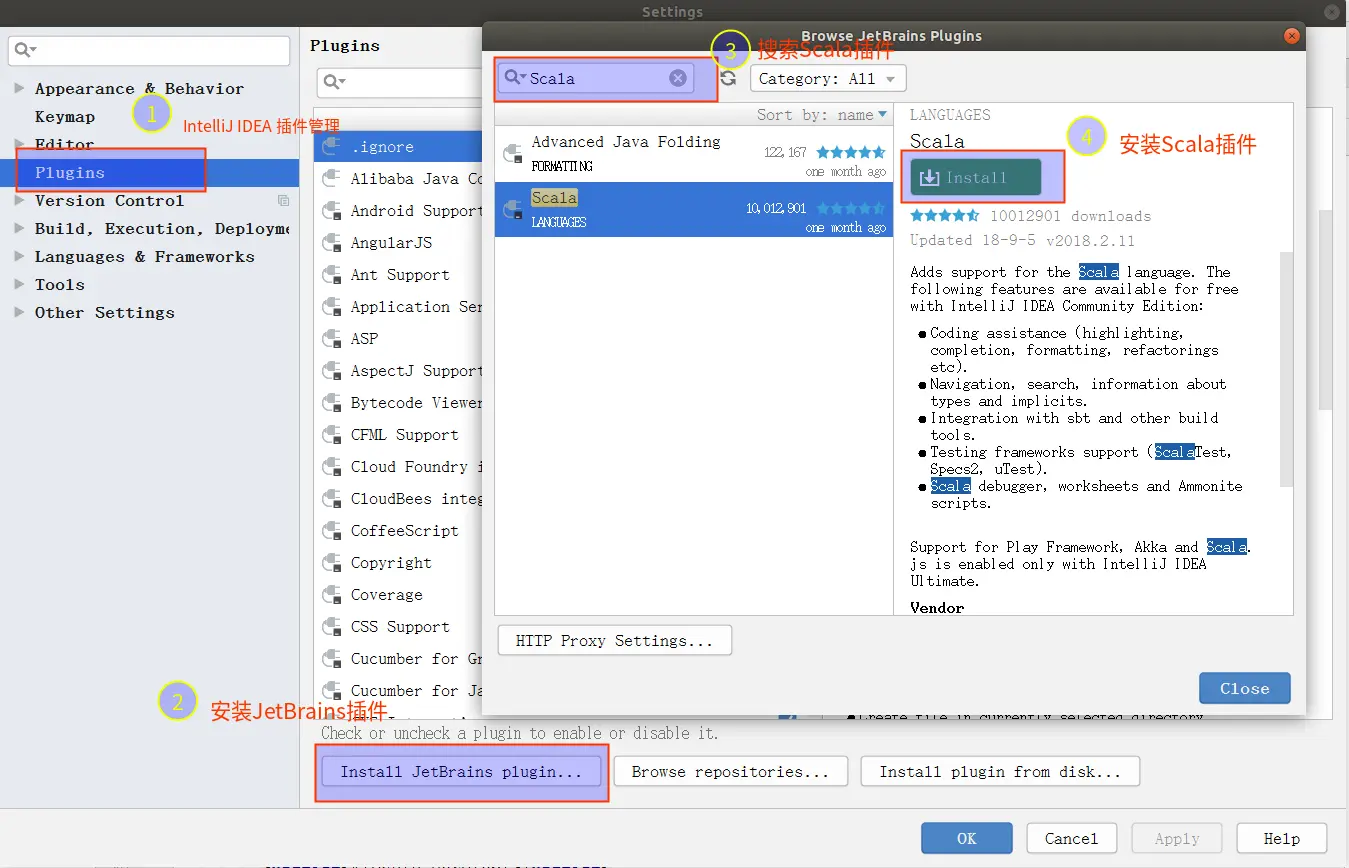Click the Plugins panel search magnifier icon
1349x868 pixels.
point(335,81)
